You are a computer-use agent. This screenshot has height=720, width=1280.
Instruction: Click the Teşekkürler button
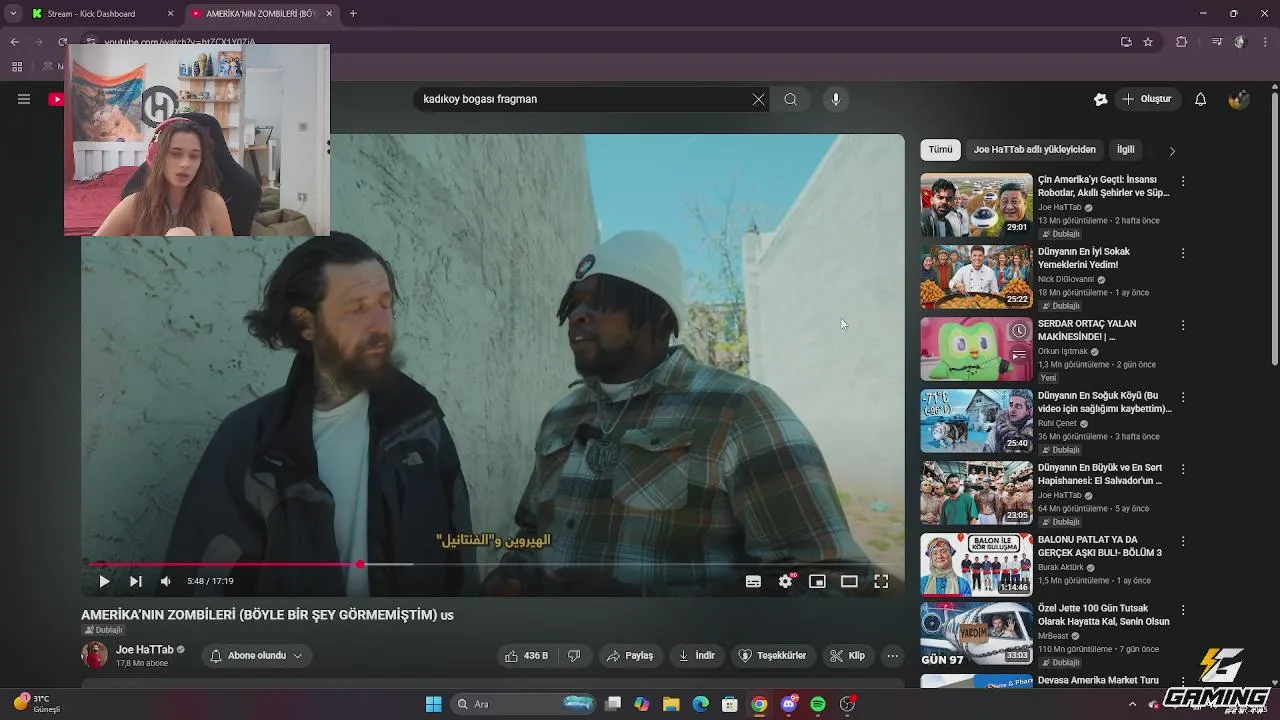click(x=772, y=656)
